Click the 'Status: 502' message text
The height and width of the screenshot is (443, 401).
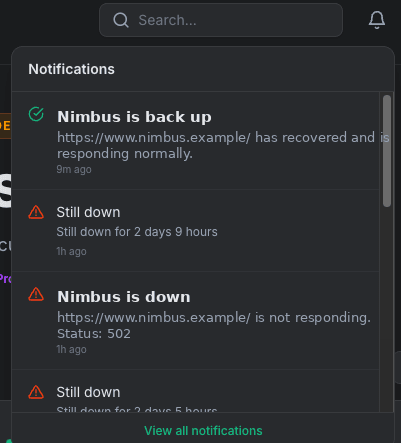[94, 334]
